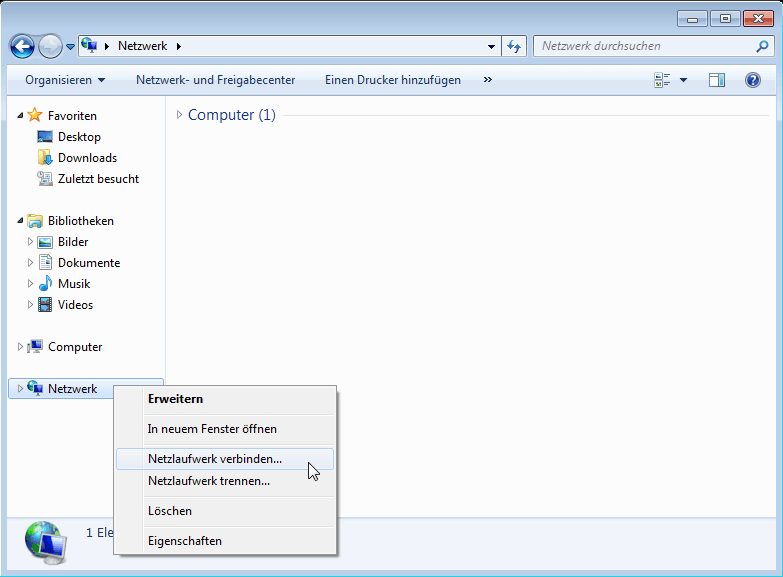Screen dimensions: 783x577
Task: Open 'Zuletzt besucht' places
Action: 98,179
